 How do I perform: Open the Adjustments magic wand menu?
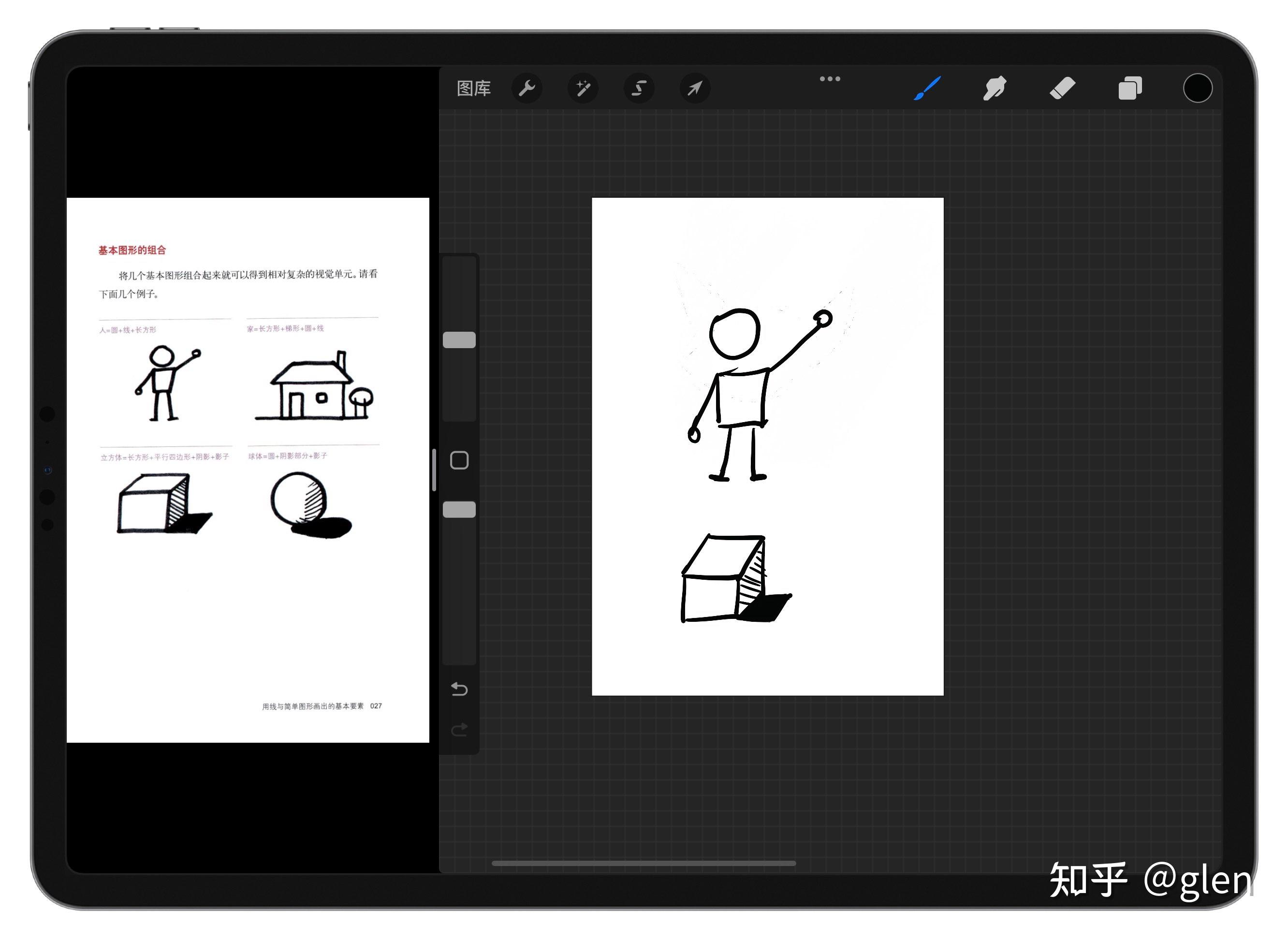click(583, 88)
